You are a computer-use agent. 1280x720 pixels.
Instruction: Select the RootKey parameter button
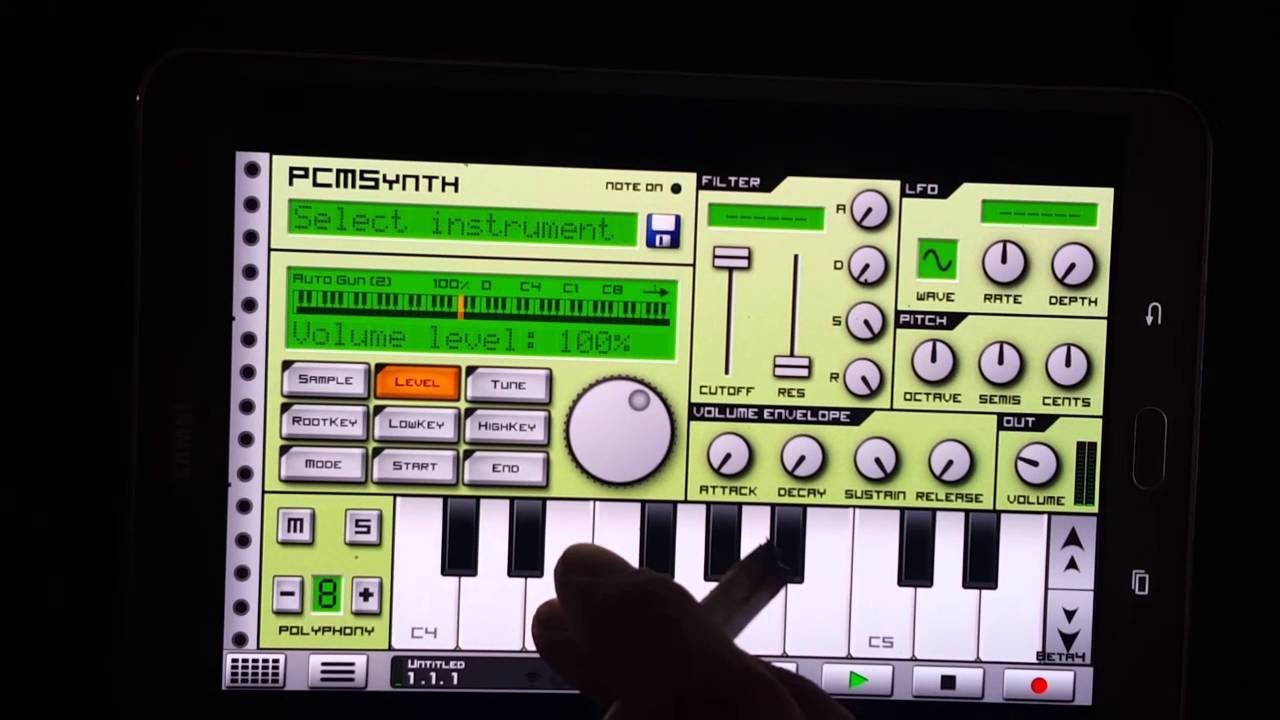pos(324,422)
